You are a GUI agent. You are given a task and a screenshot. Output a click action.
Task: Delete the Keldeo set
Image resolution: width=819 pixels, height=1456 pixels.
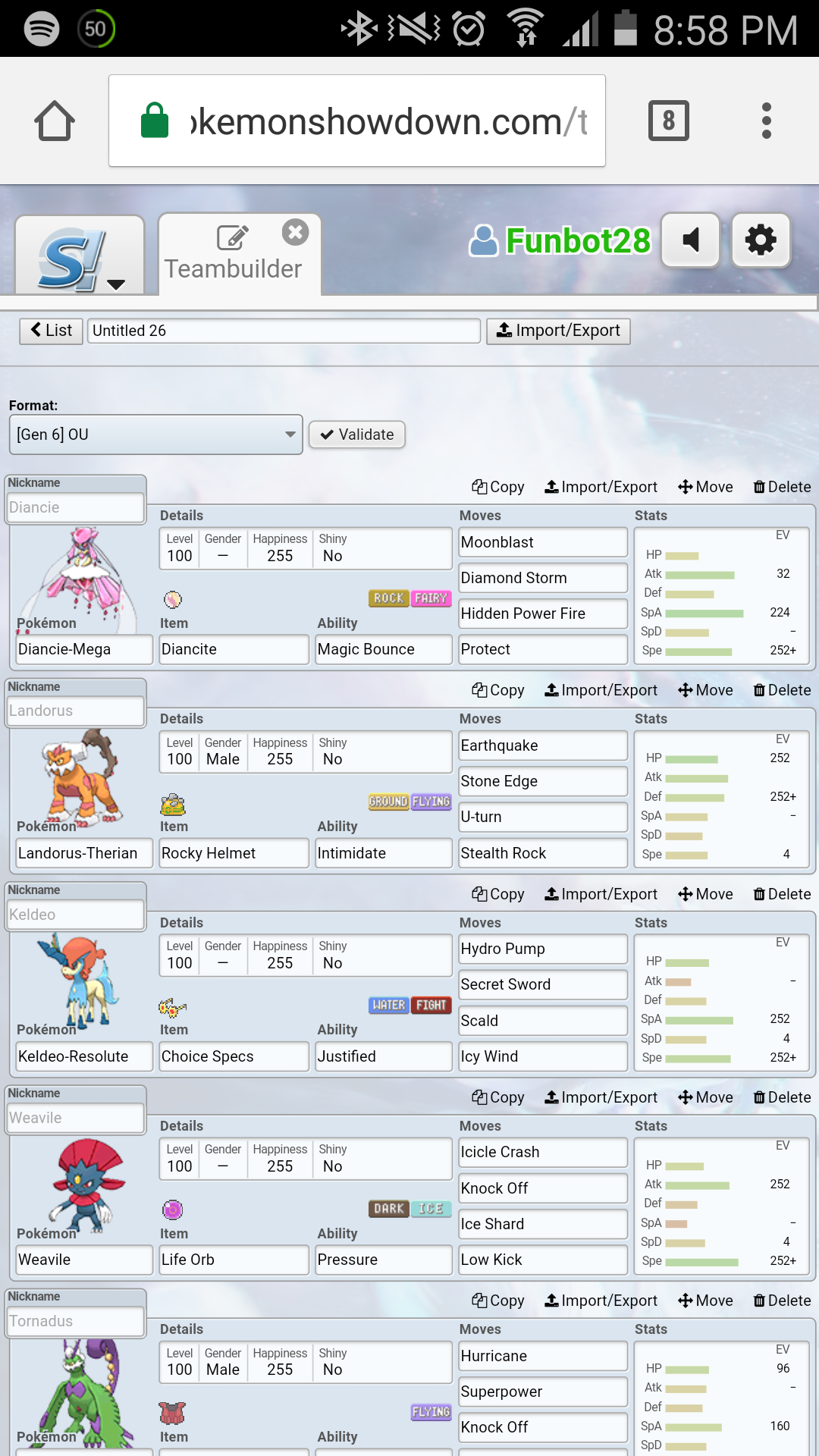[782, 894]
